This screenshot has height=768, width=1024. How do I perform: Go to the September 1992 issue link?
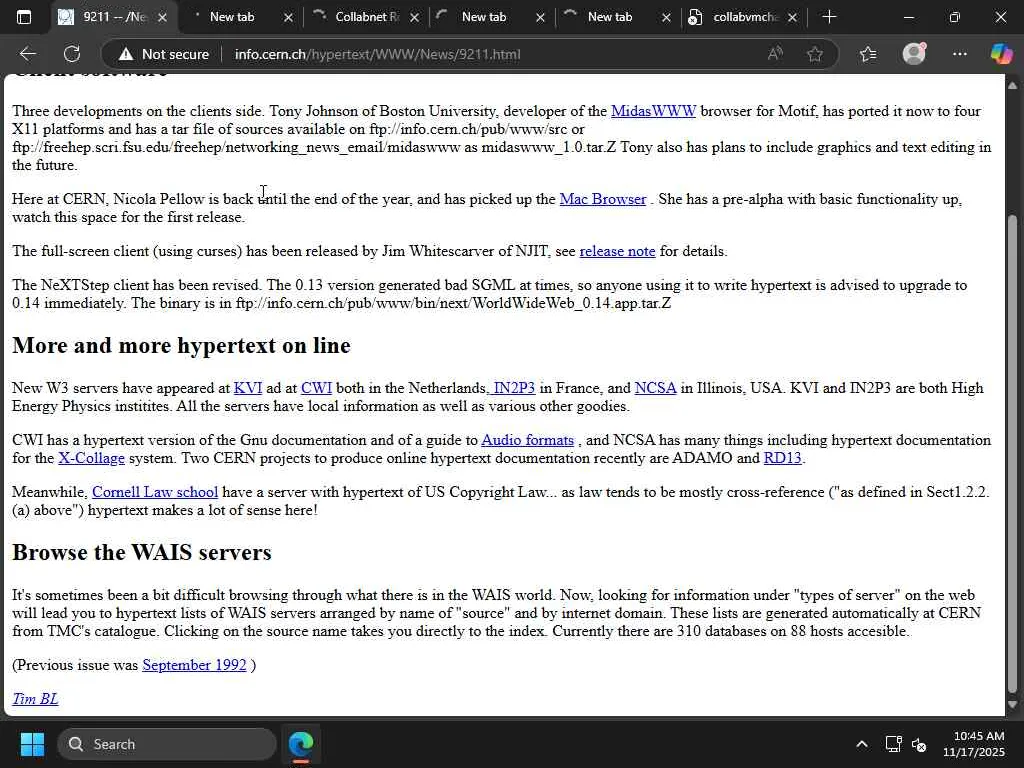(195, 665)
